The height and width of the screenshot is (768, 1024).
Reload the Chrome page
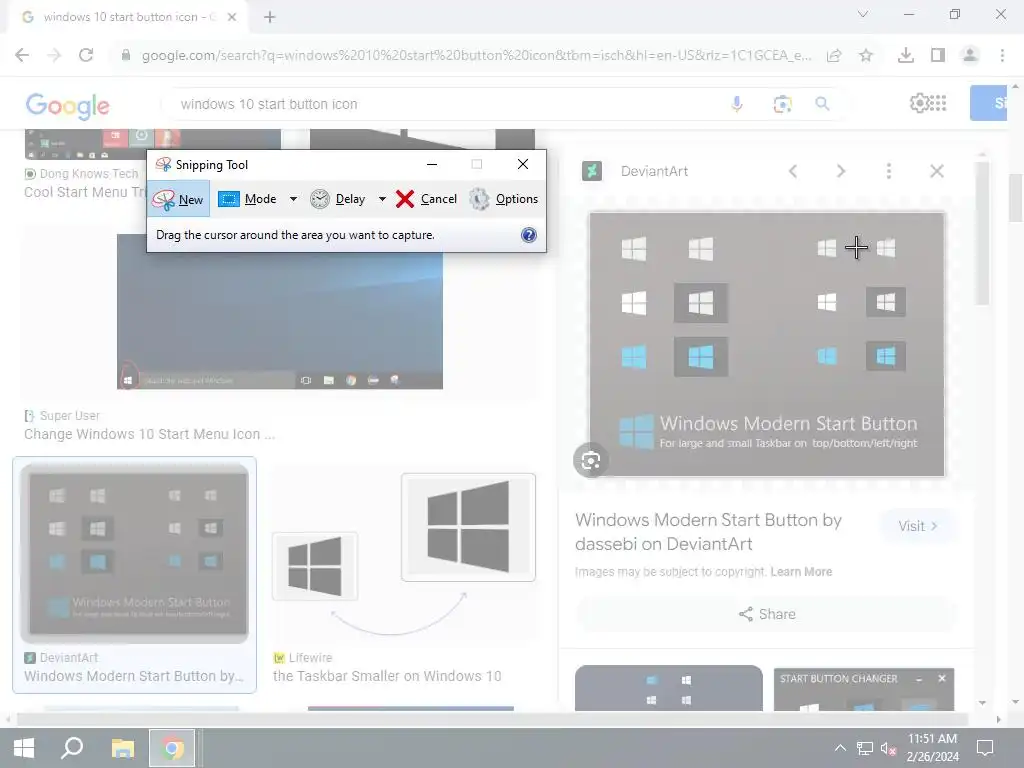(86, 56)
